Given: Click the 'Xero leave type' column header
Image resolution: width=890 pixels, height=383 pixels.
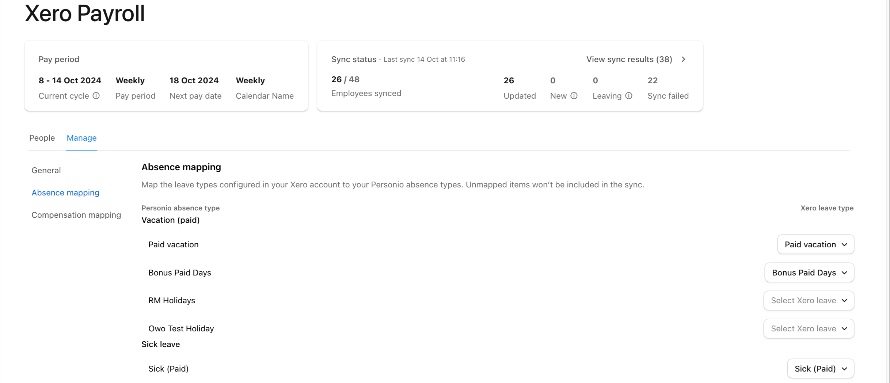Looking at the screenshot, I should pos(827,208).
